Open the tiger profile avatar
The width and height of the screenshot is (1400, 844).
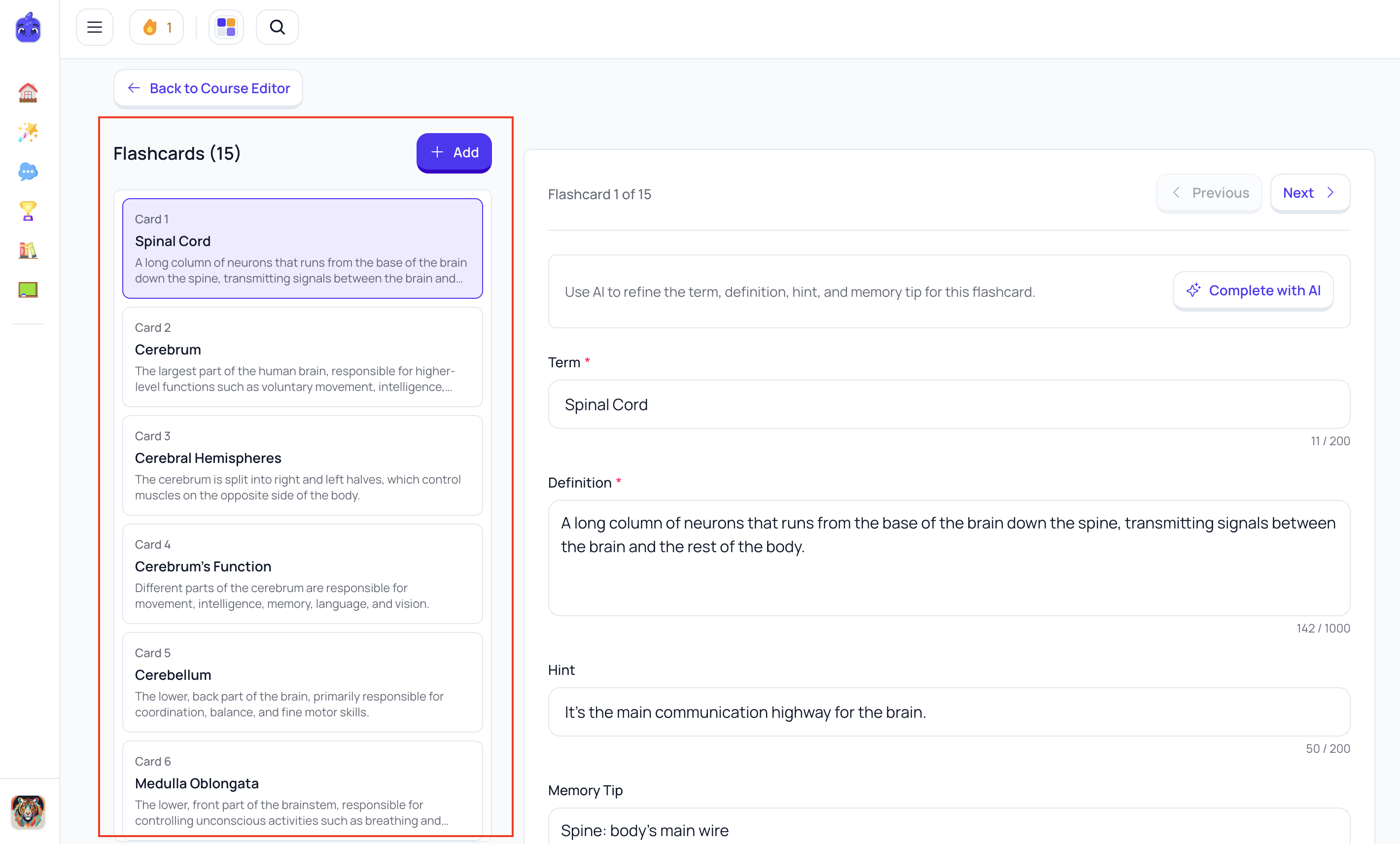tap(28, 811)
